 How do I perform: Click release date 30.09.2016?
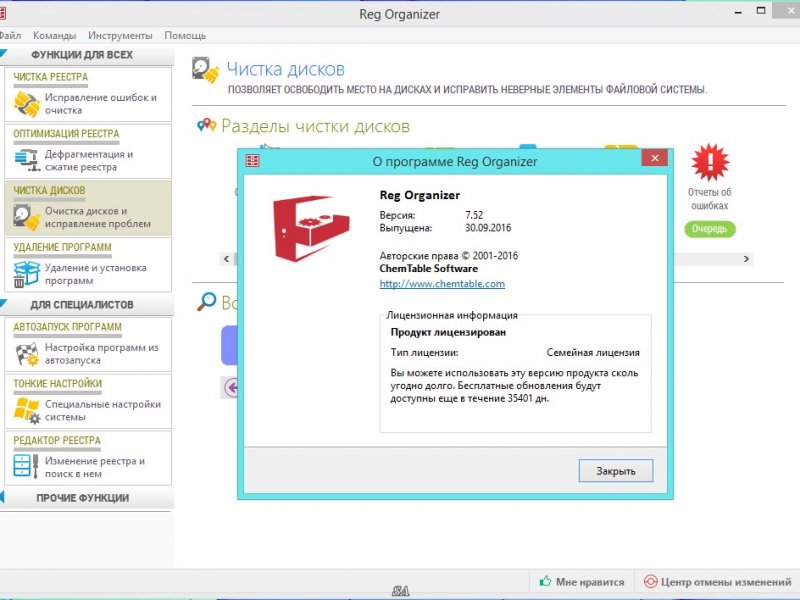click(488, 228)
